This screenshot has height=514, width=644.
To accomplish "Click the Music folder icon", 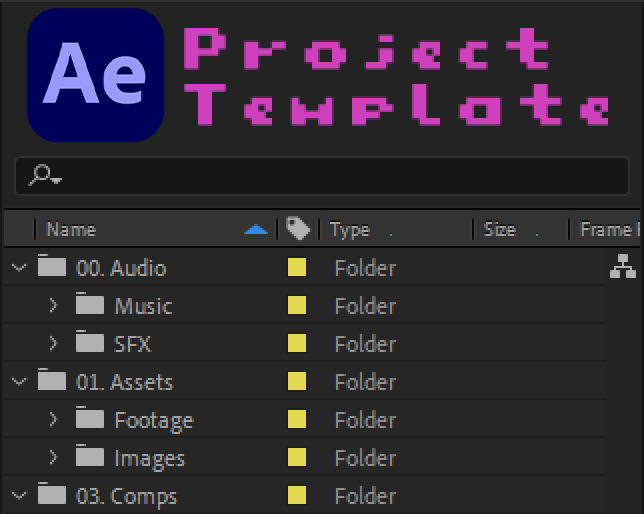I will tap(90, 305).
